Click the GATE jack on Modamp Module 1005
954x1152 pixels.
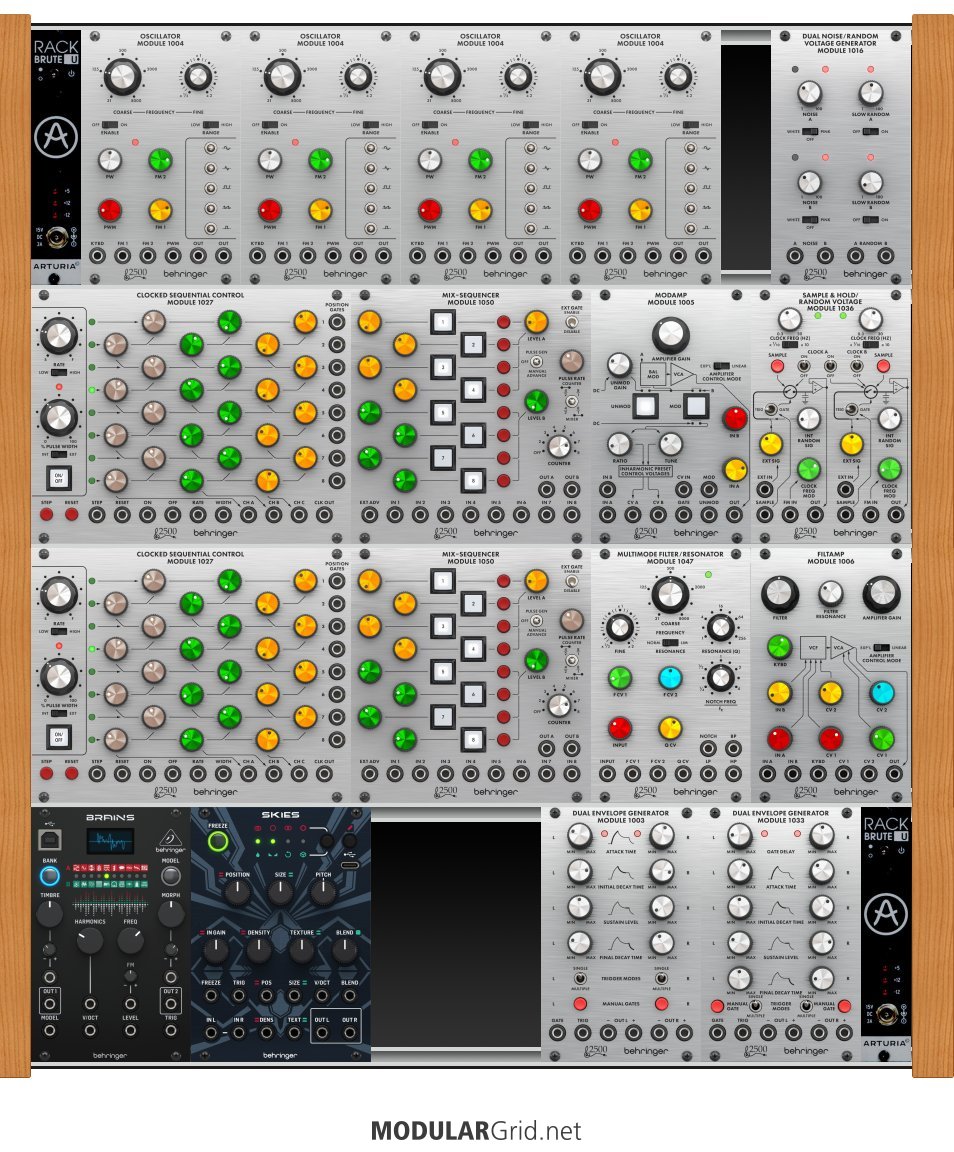coord(683,514)
